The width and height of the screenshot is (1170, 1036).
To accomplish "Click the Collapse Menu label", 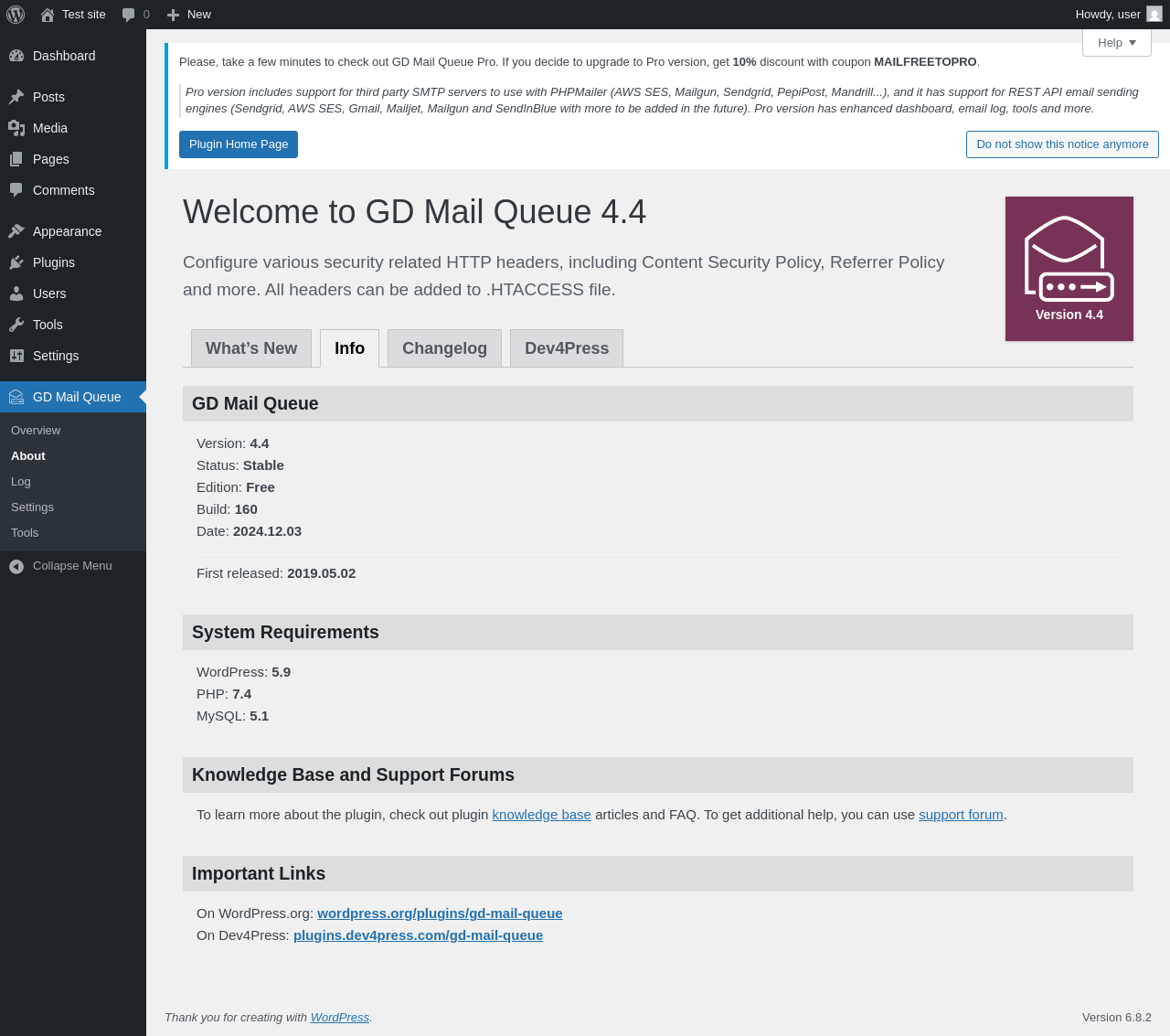I will click(72, 566).
